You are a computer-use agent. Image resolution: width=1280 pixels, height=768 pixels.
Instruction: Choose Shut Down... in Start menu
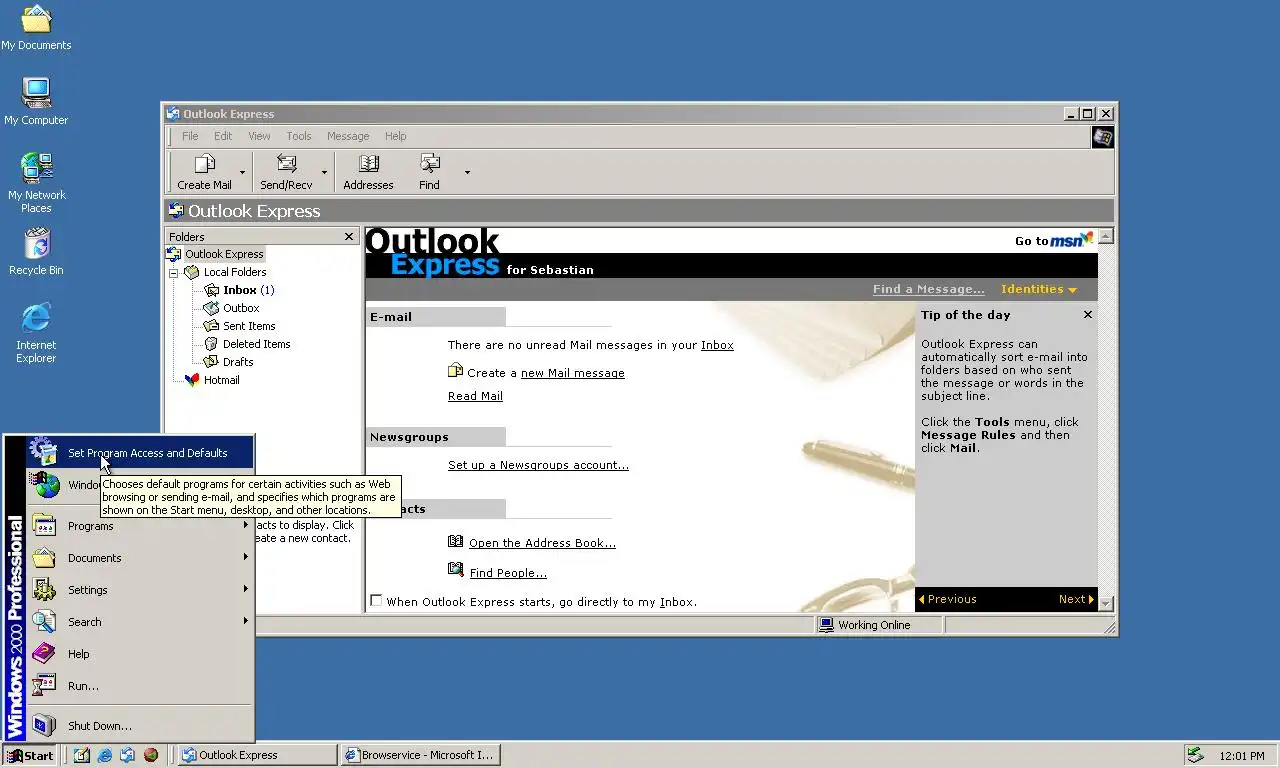pos(140,726)
